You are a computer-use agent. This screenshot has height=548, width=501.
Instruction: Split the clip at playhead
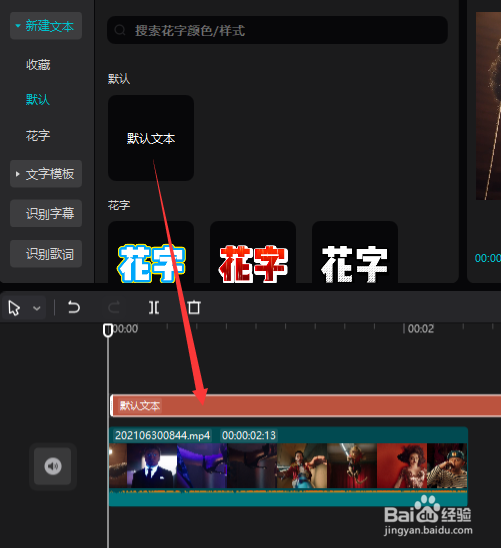coord(154,308)
